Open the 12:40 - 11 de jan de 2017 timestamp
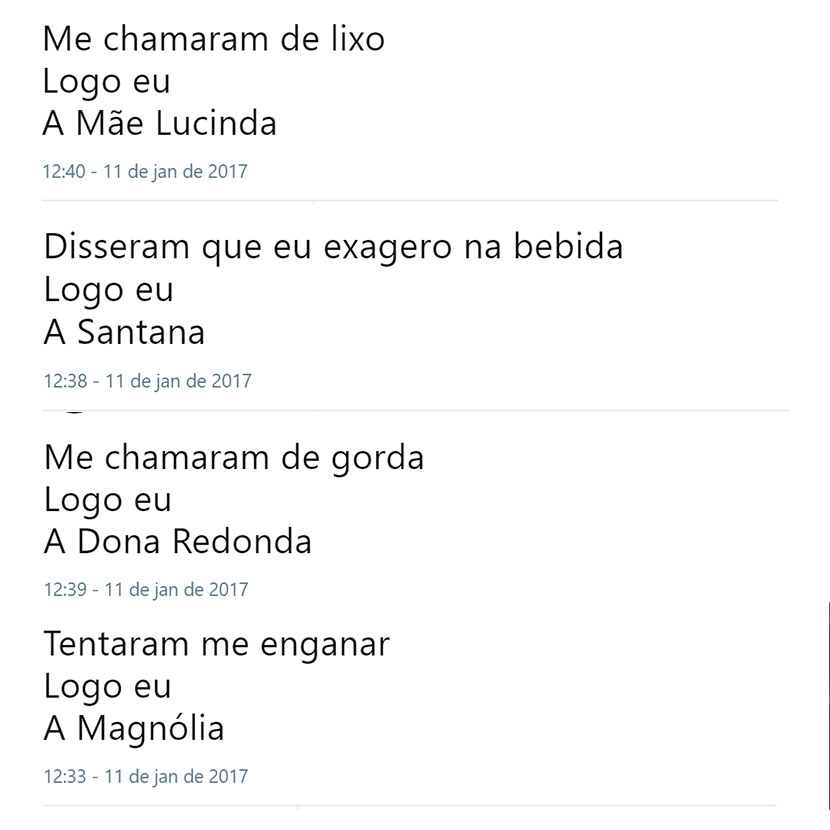 click(x=145, y=172)
